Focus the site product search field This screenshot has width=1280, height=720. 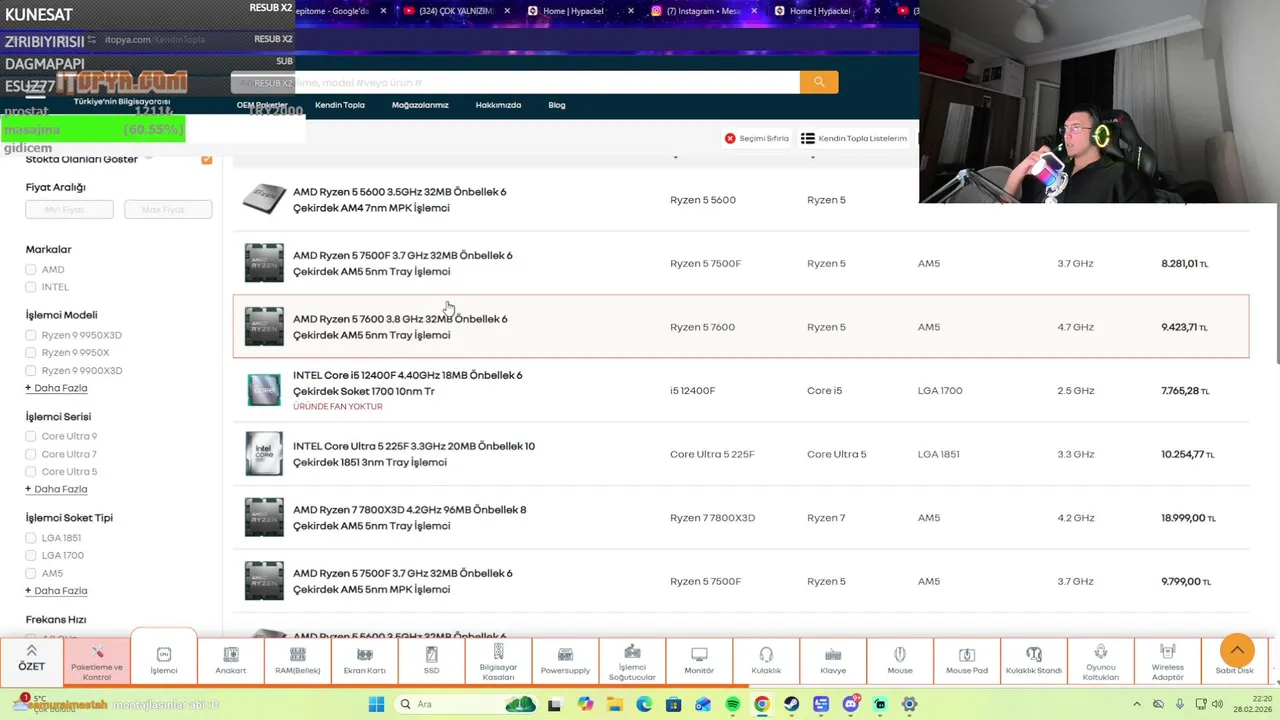tap(515, 82)
